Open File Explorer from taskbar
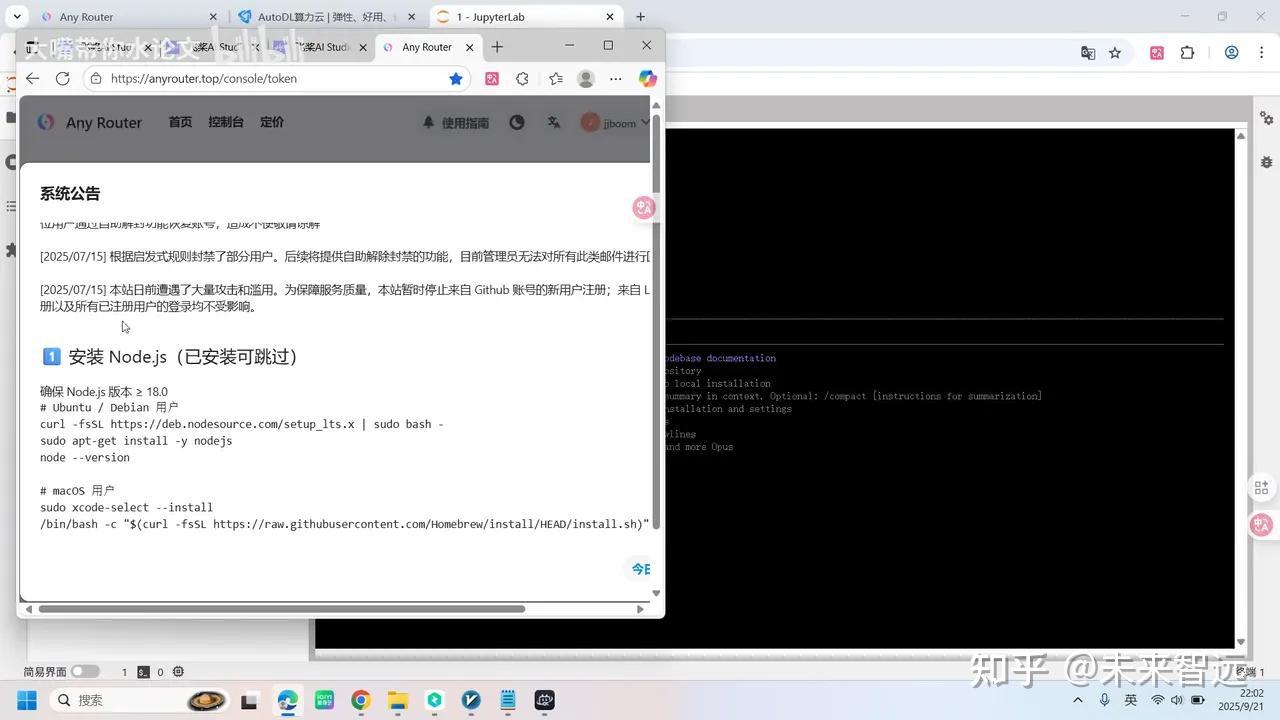Viewport: 1280px width, 720px height. point(398,700)
